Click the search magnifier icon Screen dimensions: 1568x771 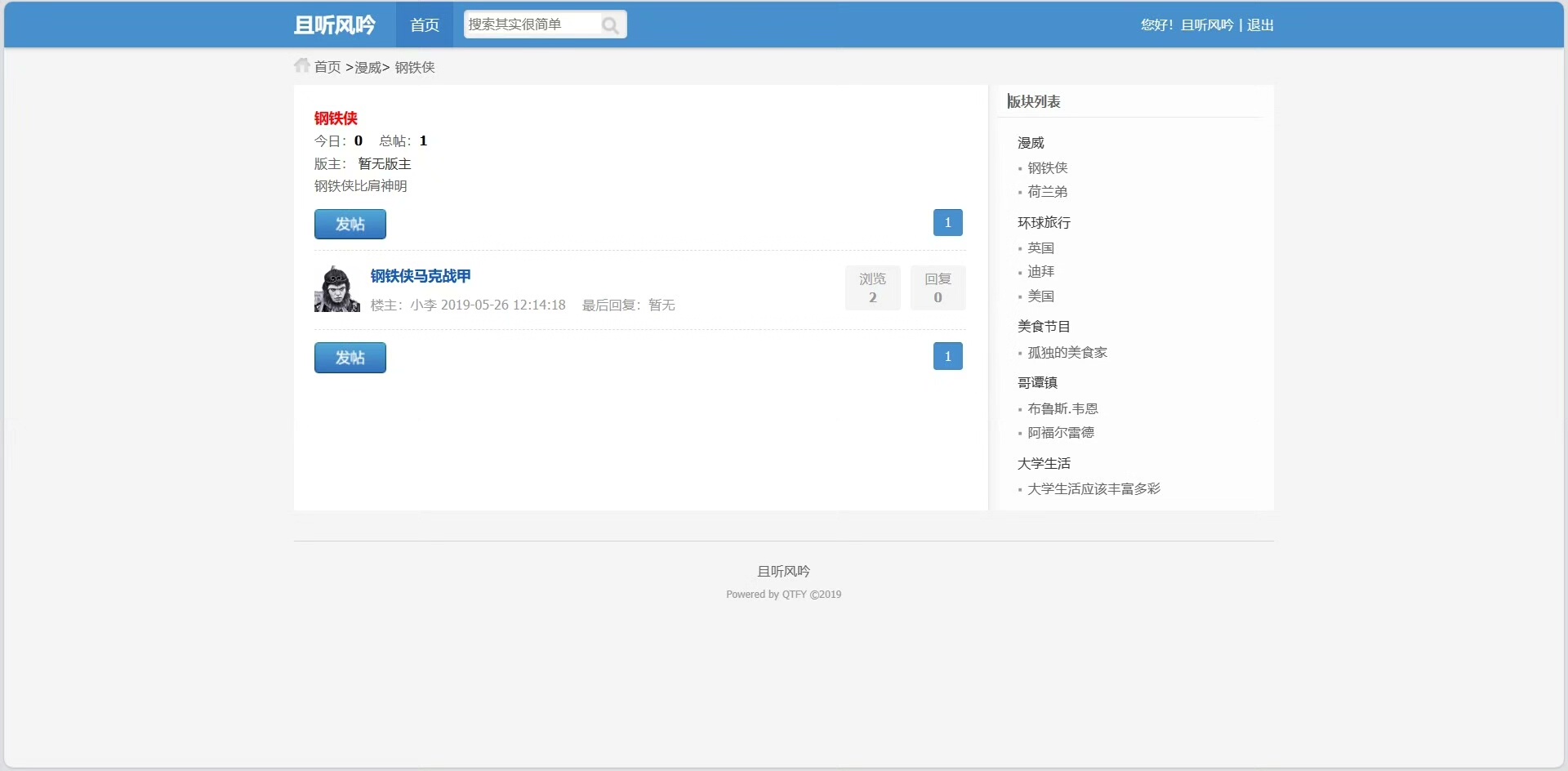tap(610, 25)
